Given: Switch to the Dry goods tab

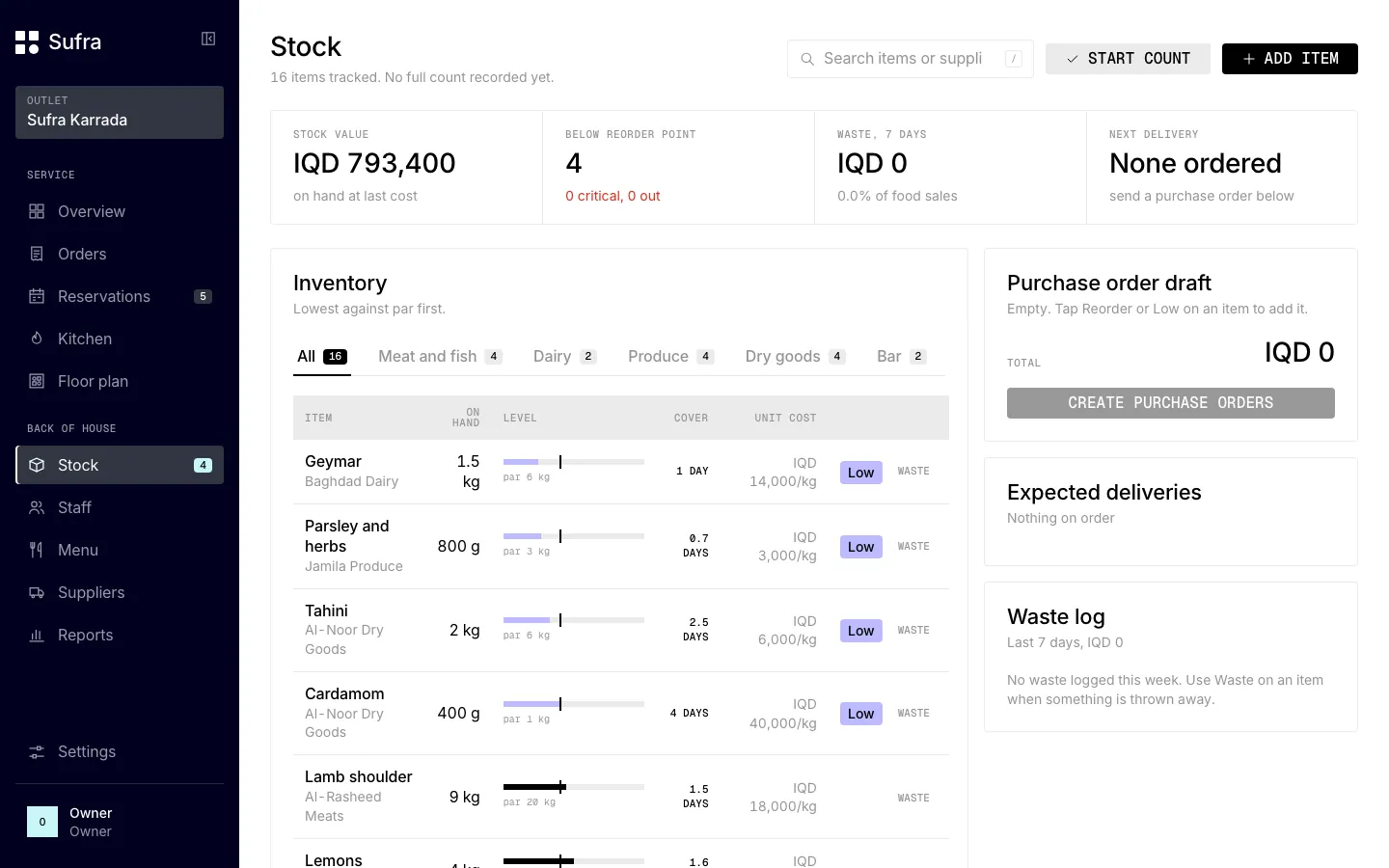Looking at the screenshot, I should pos(796,356).
